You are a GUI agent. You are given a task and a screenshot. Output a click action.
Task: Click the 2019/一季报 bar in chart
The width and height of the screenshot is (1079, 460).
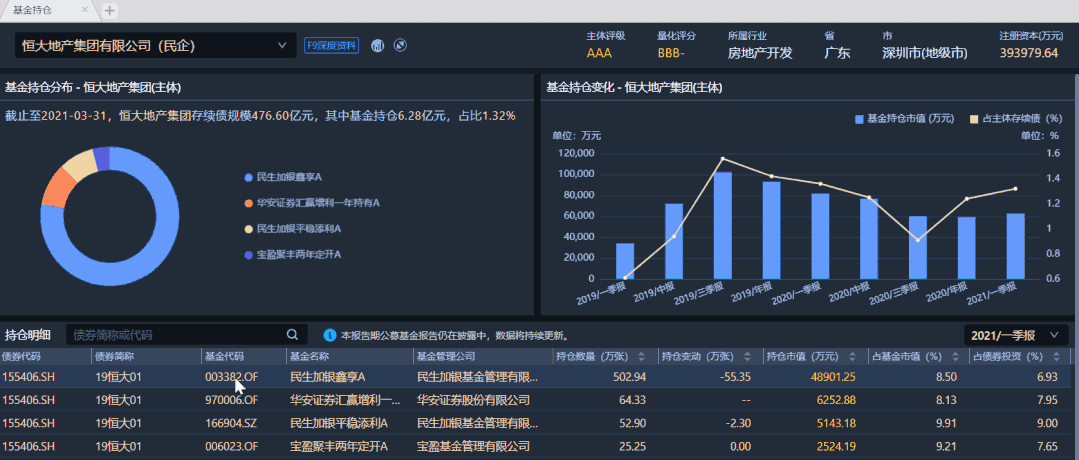click(625, 261)
